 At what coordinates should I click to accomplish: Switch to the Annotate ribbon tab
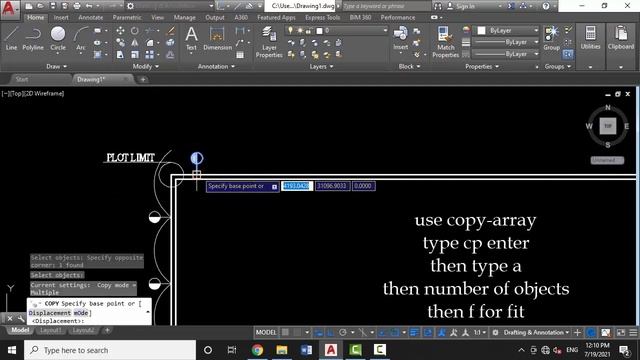pos(91,18)
